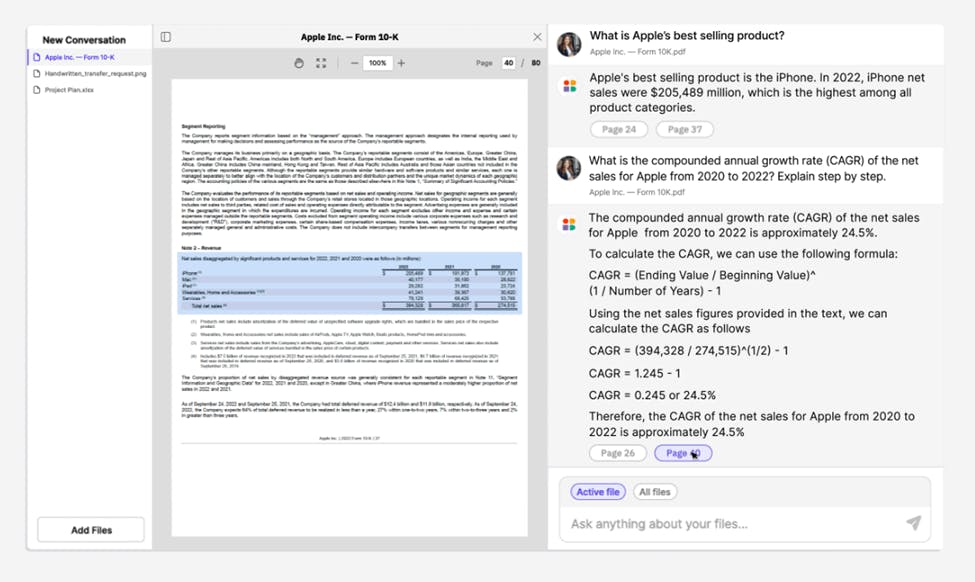
Task: Click the file icon beside Project Plan.xlsx
Action: 37,90
